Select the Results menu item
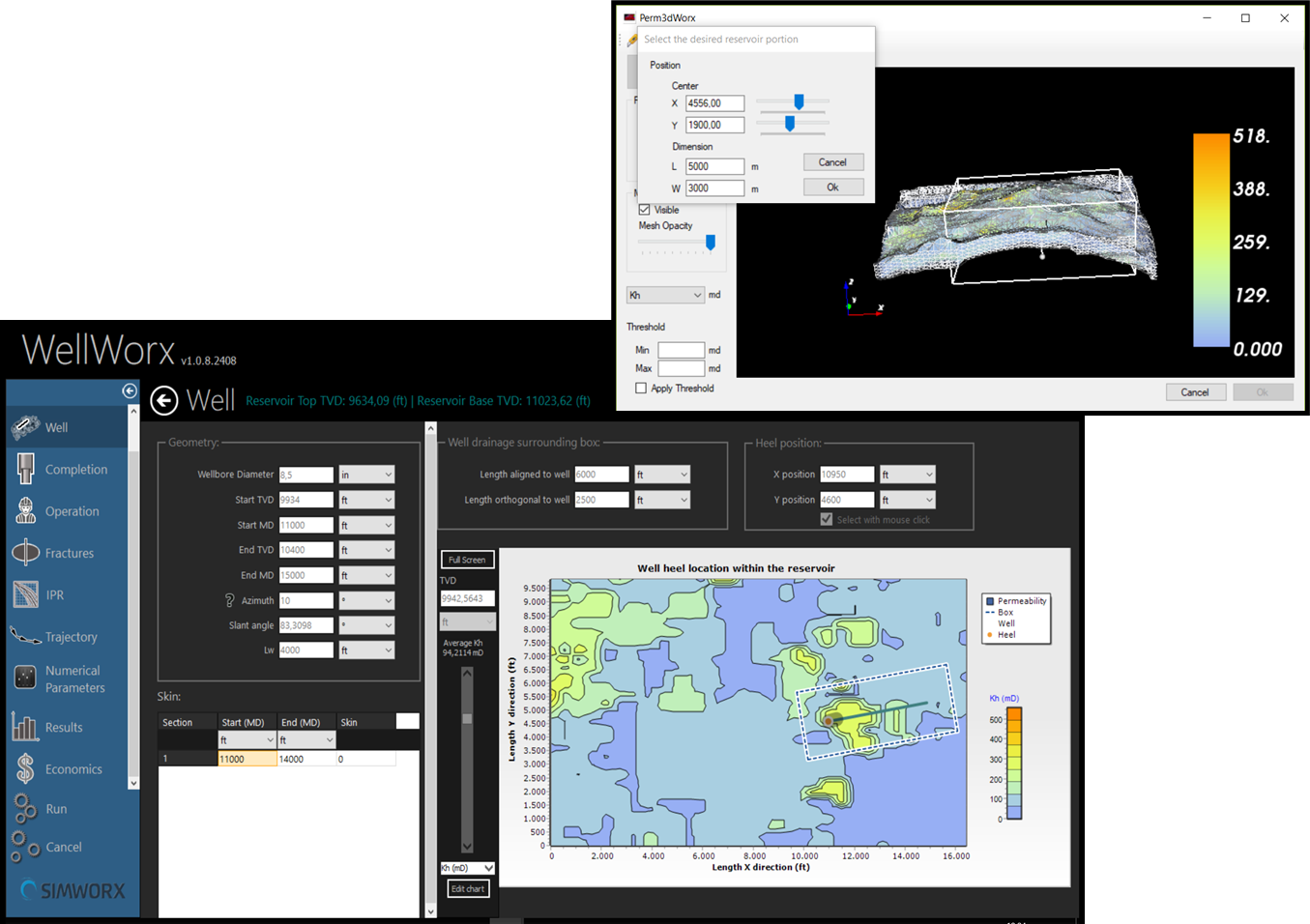The image size is (1310, 924). (x=64, y=727)
